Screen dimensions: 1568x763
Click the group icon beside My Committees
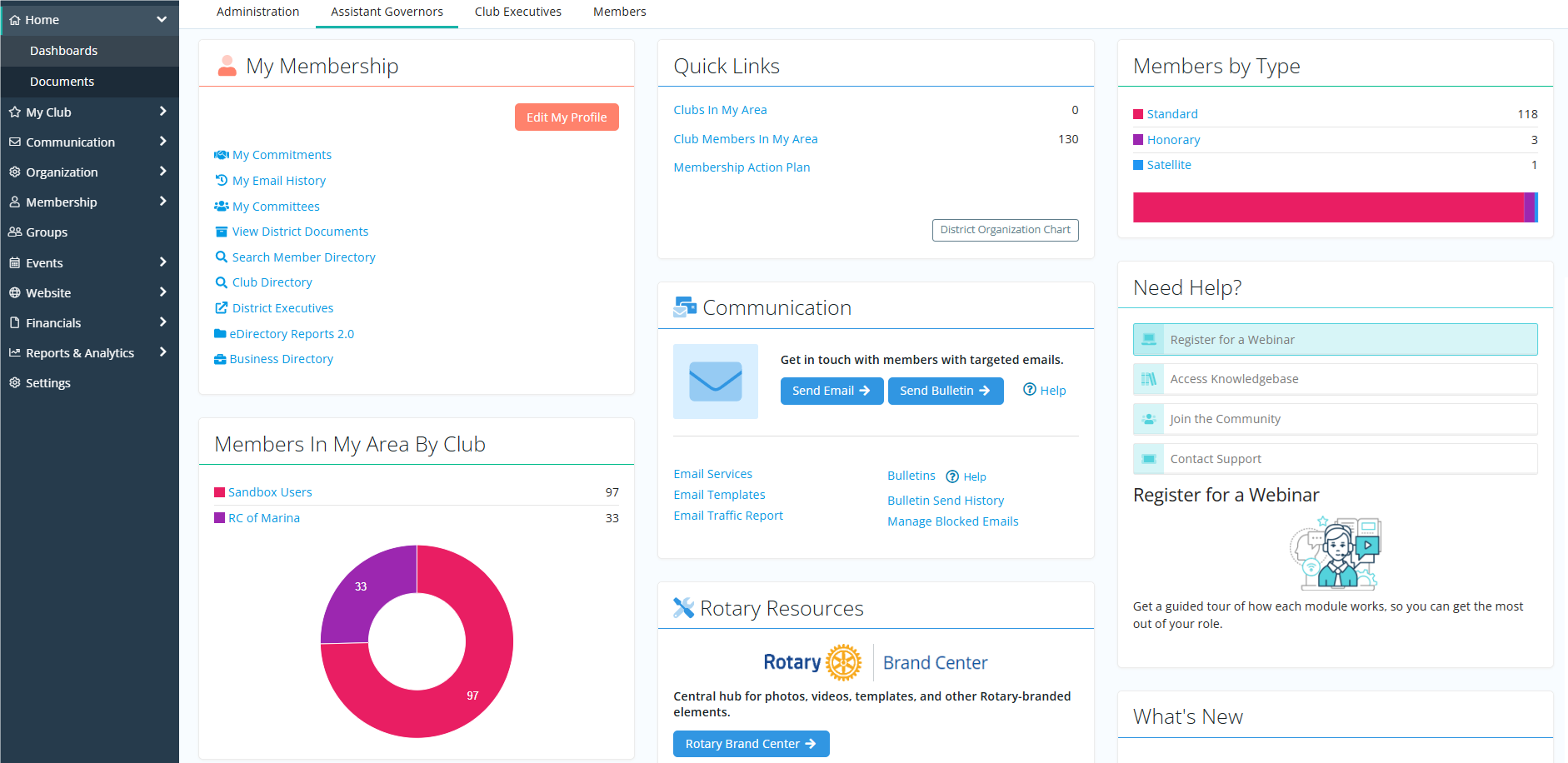[x=222, y=207]
